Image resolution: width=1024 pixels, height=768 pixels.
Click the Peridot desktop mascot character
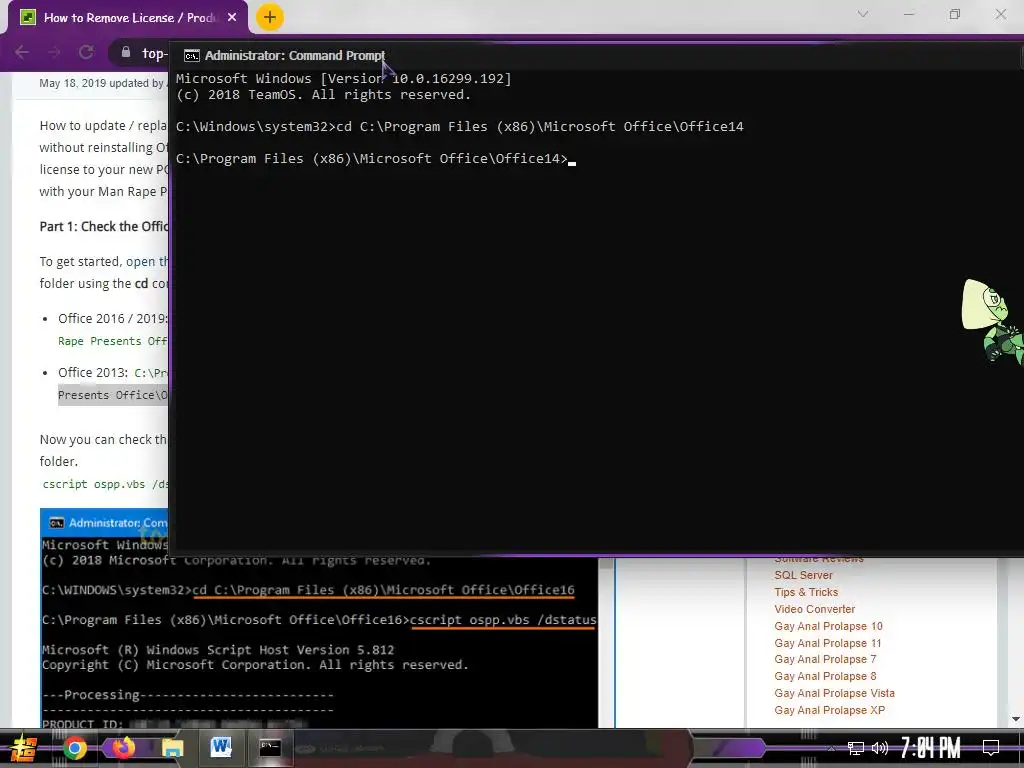992,320
